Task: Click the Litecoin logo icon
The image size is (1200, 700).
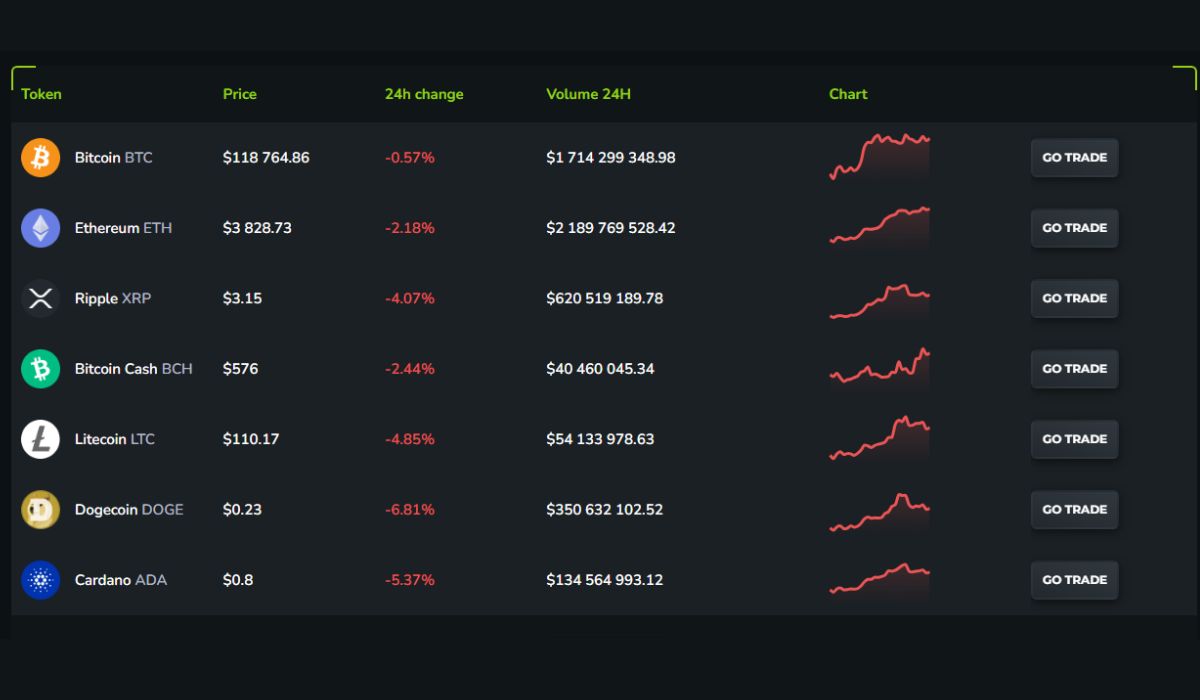Action: (40, 438)
